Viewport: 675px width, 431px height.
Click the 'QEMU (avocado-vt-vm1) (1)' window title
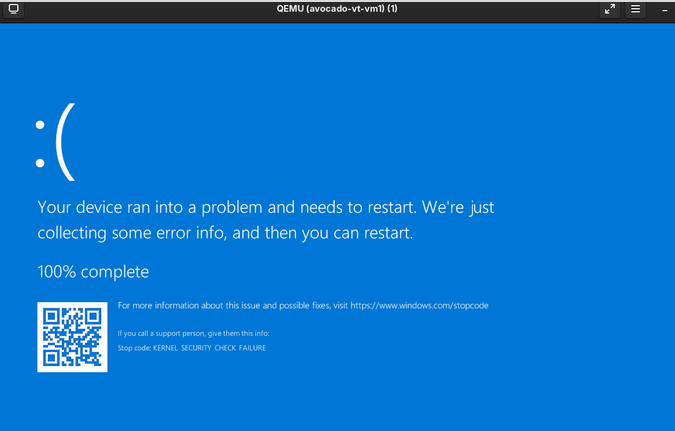[x=337, y=9]
